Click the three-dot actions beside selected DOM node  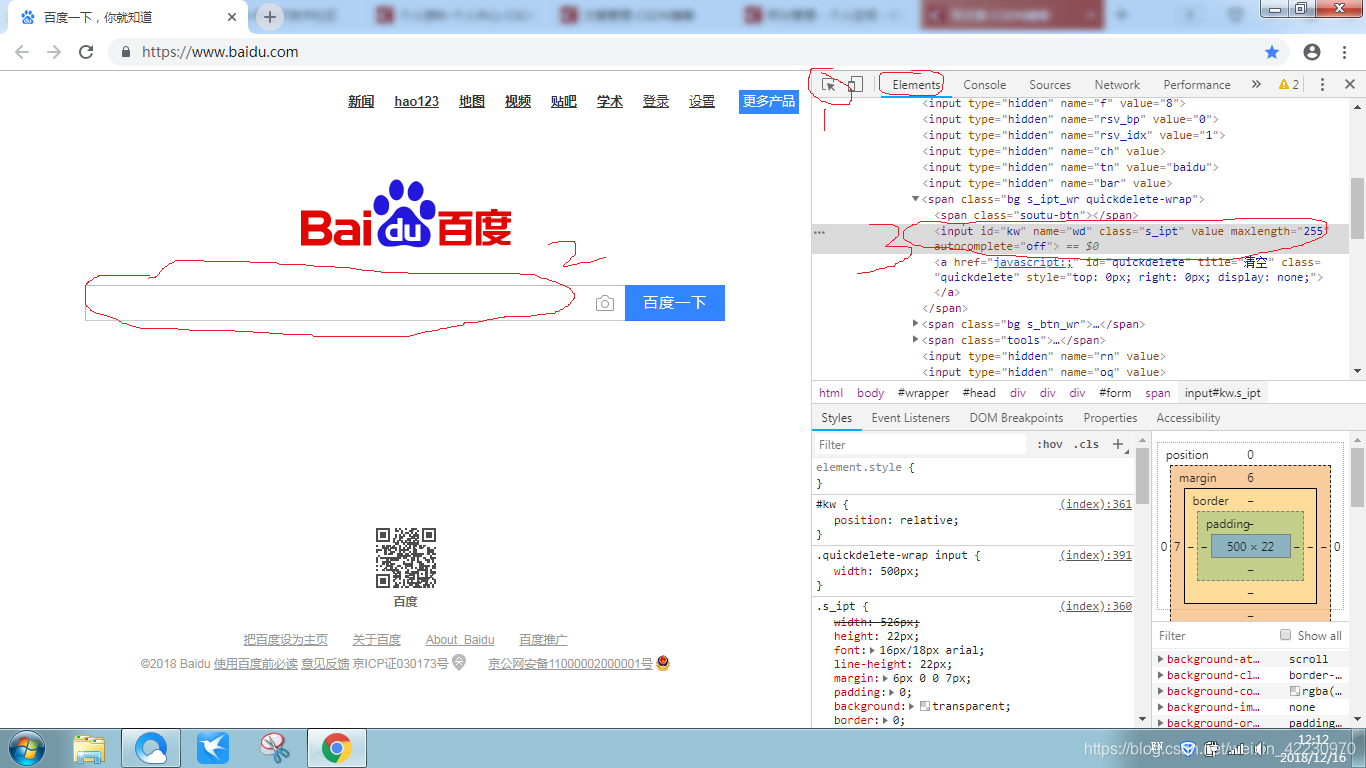click(x=820, y=231)
